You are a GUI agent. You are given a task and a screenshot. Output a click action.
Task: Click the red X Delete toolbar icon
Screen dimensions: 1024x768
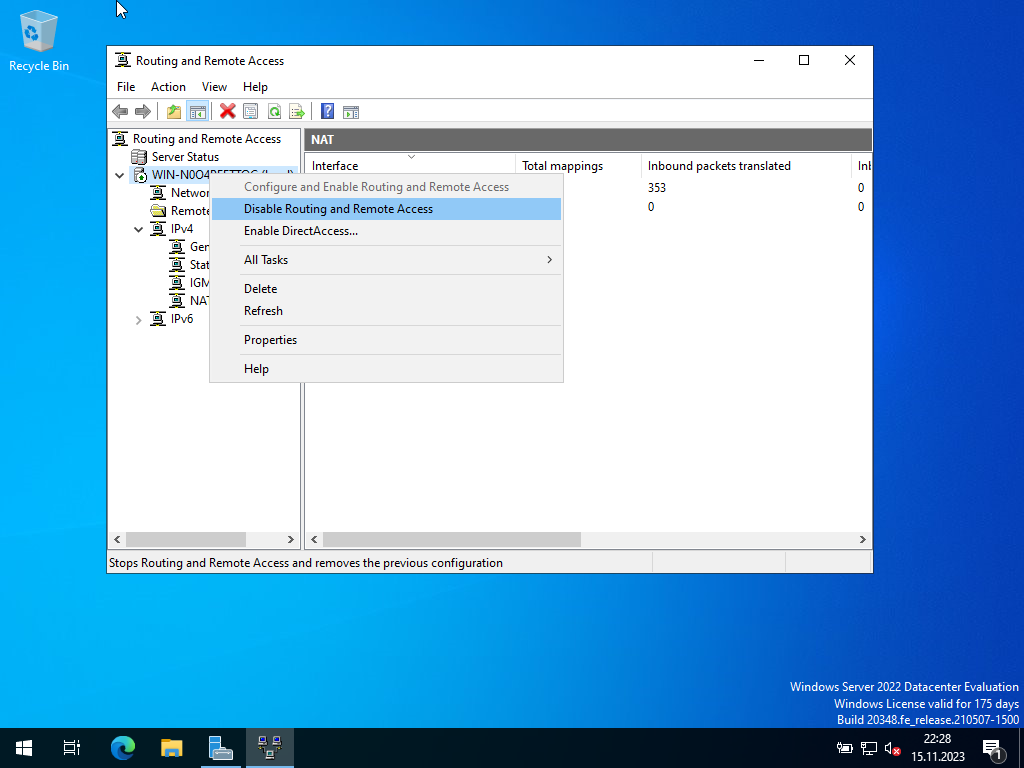tap(227, 112)
